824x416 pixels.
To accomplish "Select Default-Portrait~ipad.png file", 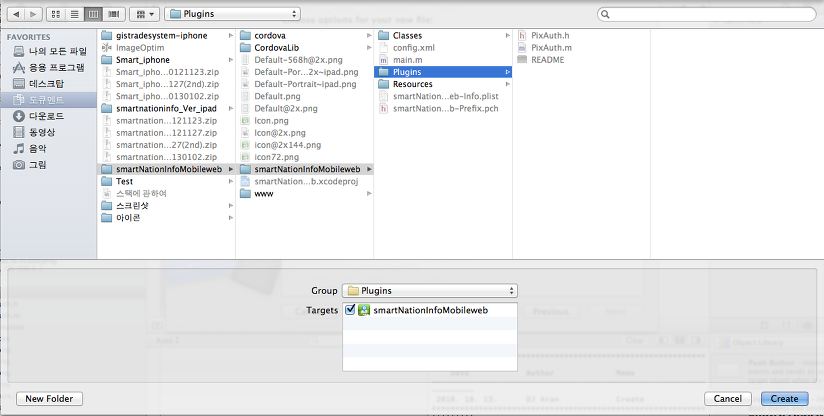I will point(305,84).
